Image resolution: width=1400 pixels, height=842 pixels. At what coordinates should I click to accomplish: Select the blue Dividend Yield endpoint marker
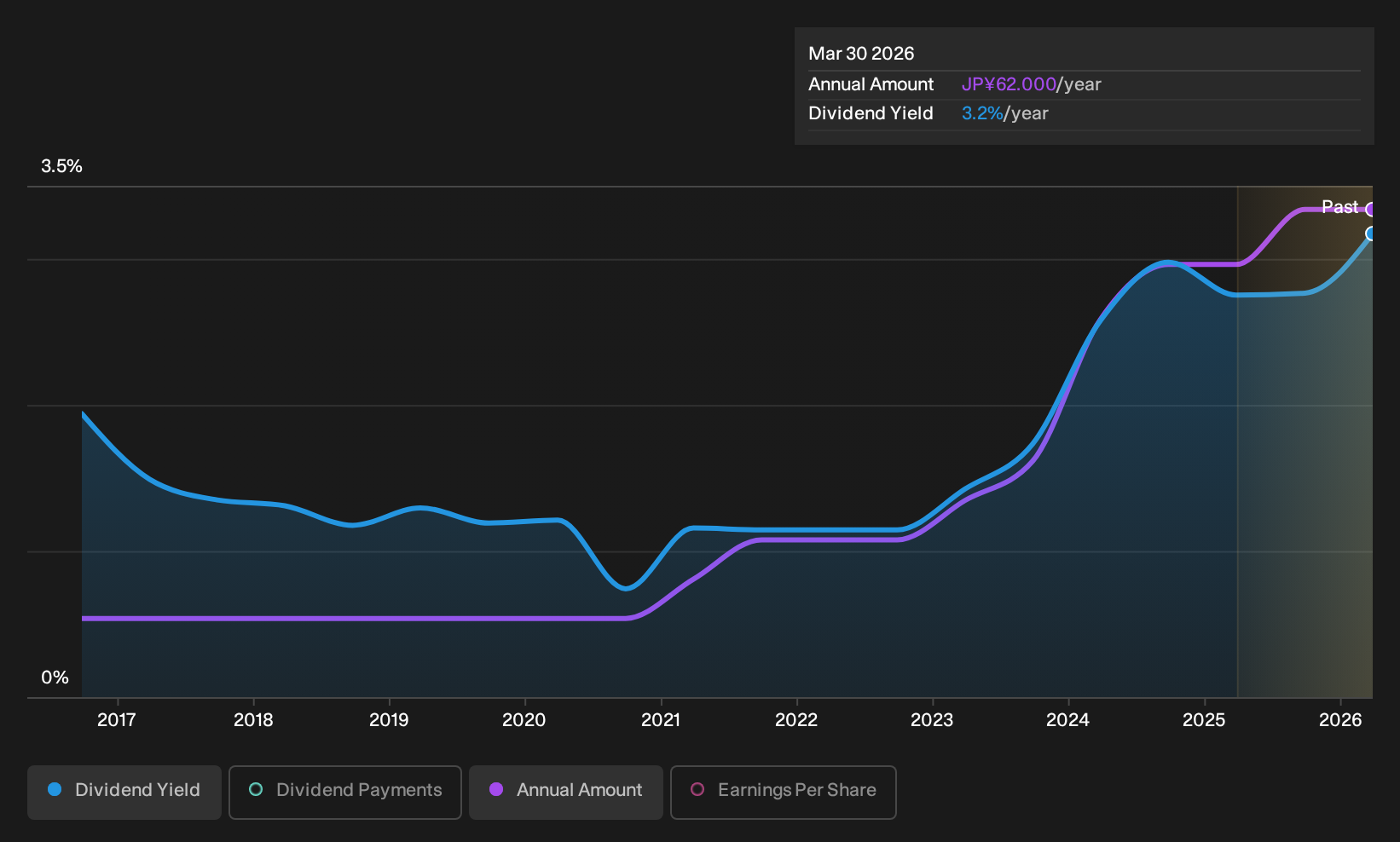1371,234
